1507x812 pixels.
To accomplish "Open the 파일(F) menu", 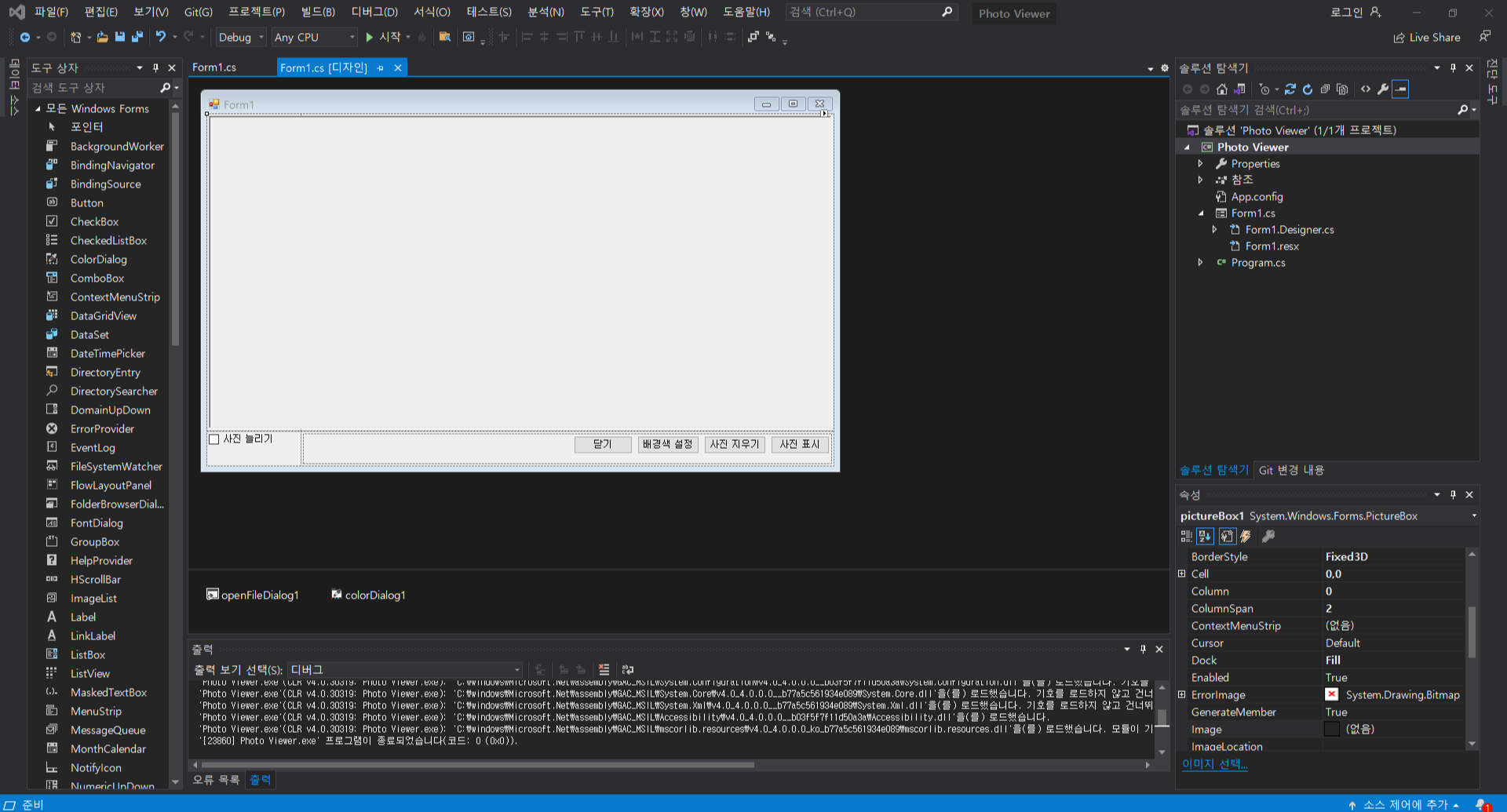I will [x=52, y=12].
